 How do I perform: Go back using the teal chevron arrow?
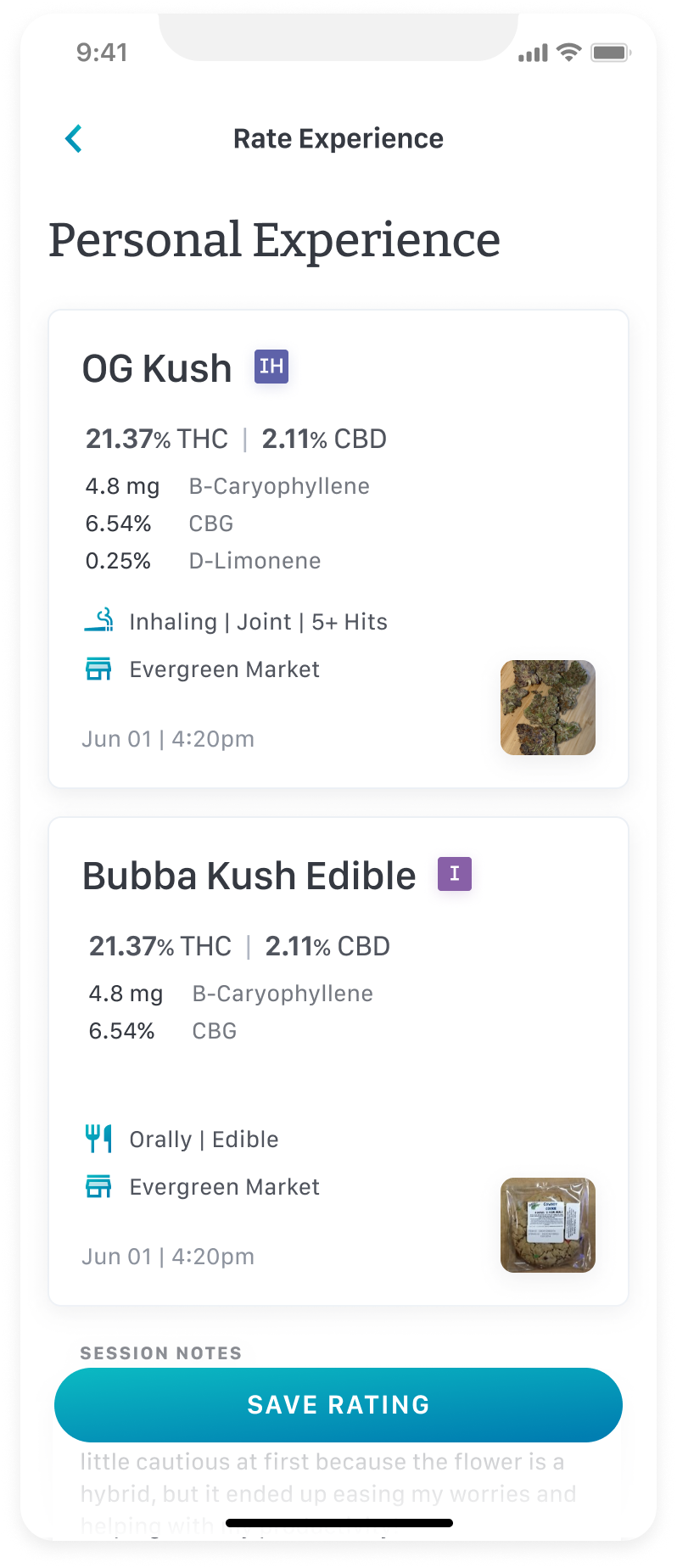(x=74, y=138)
